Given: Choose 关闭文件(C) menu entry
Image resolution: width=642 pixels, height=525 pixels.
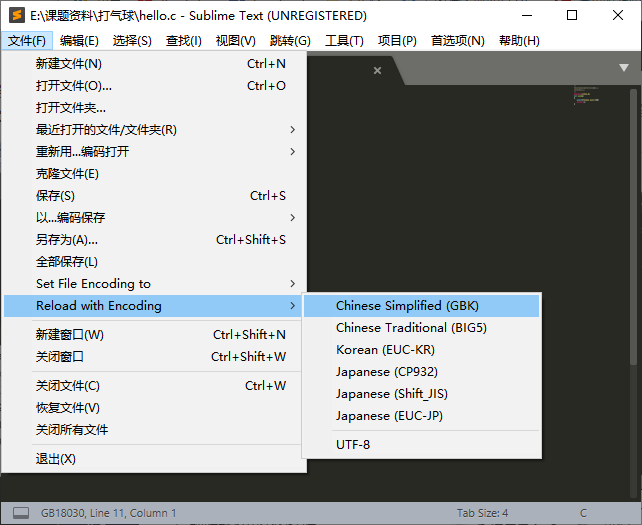Looking at the screenshot, I should [154, 386].
